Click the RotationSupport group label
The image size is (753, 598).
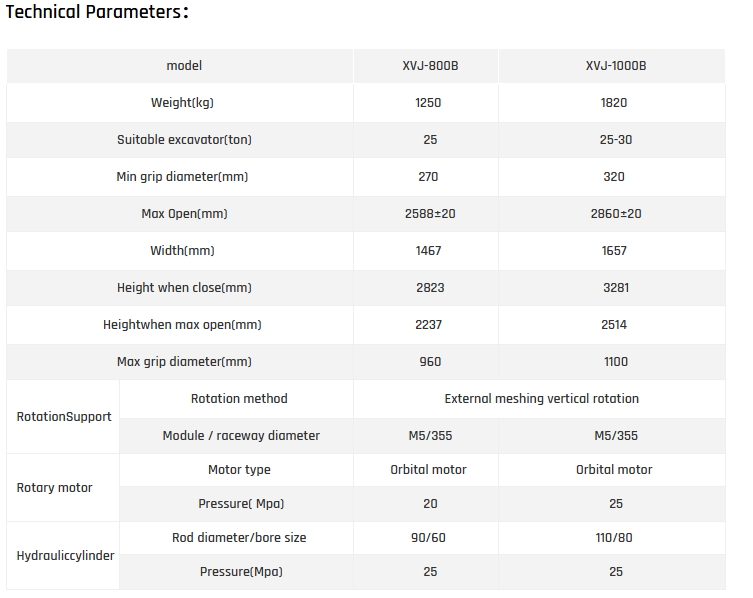click(x=64, y=416)
